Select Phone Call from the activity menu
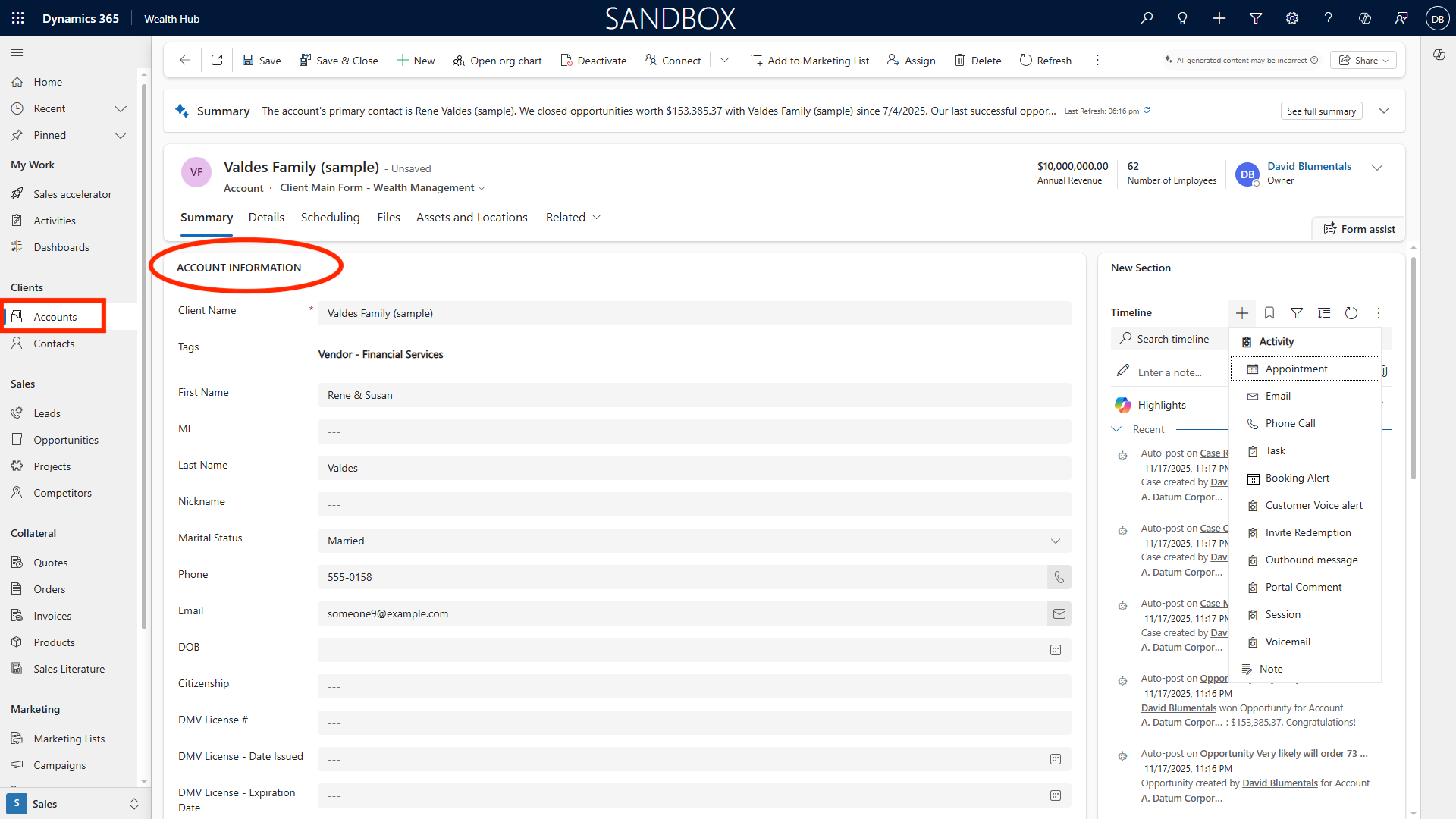This screenshot has width=1456, height=819. pos(1290,423)
